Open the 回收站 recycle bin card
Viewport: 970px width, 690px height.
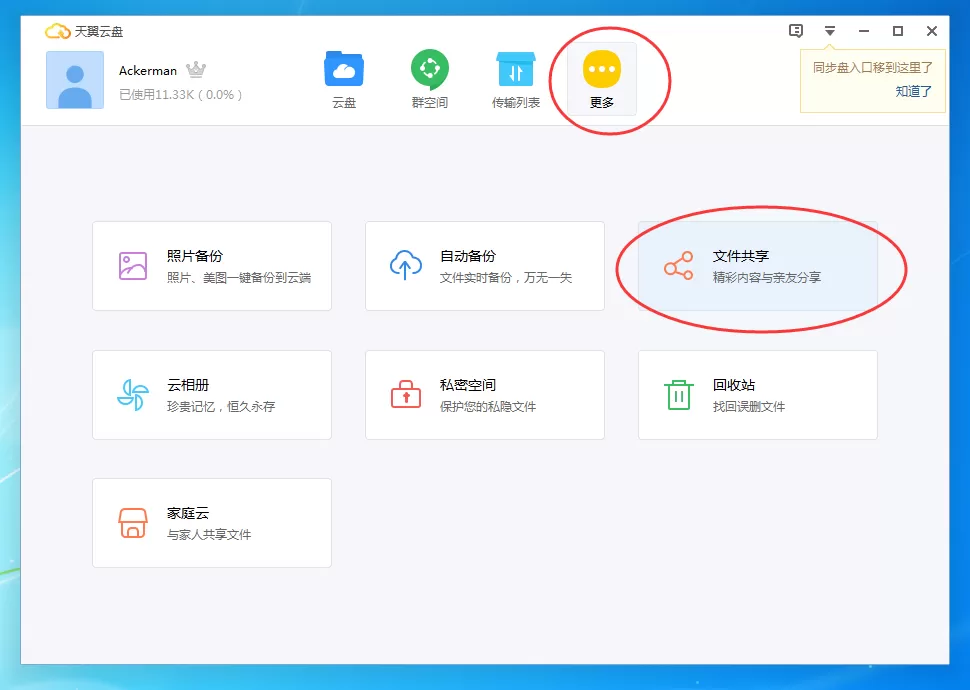[x=758, y=395]
